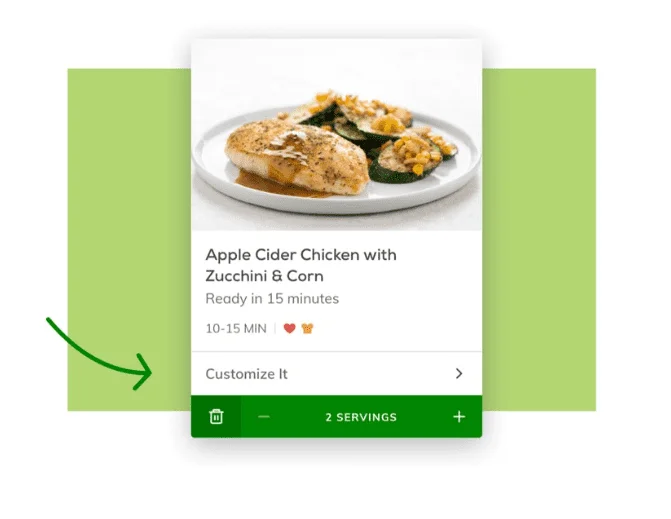
Task: Open the Customize It row label
Action: [x=246, y=374]
